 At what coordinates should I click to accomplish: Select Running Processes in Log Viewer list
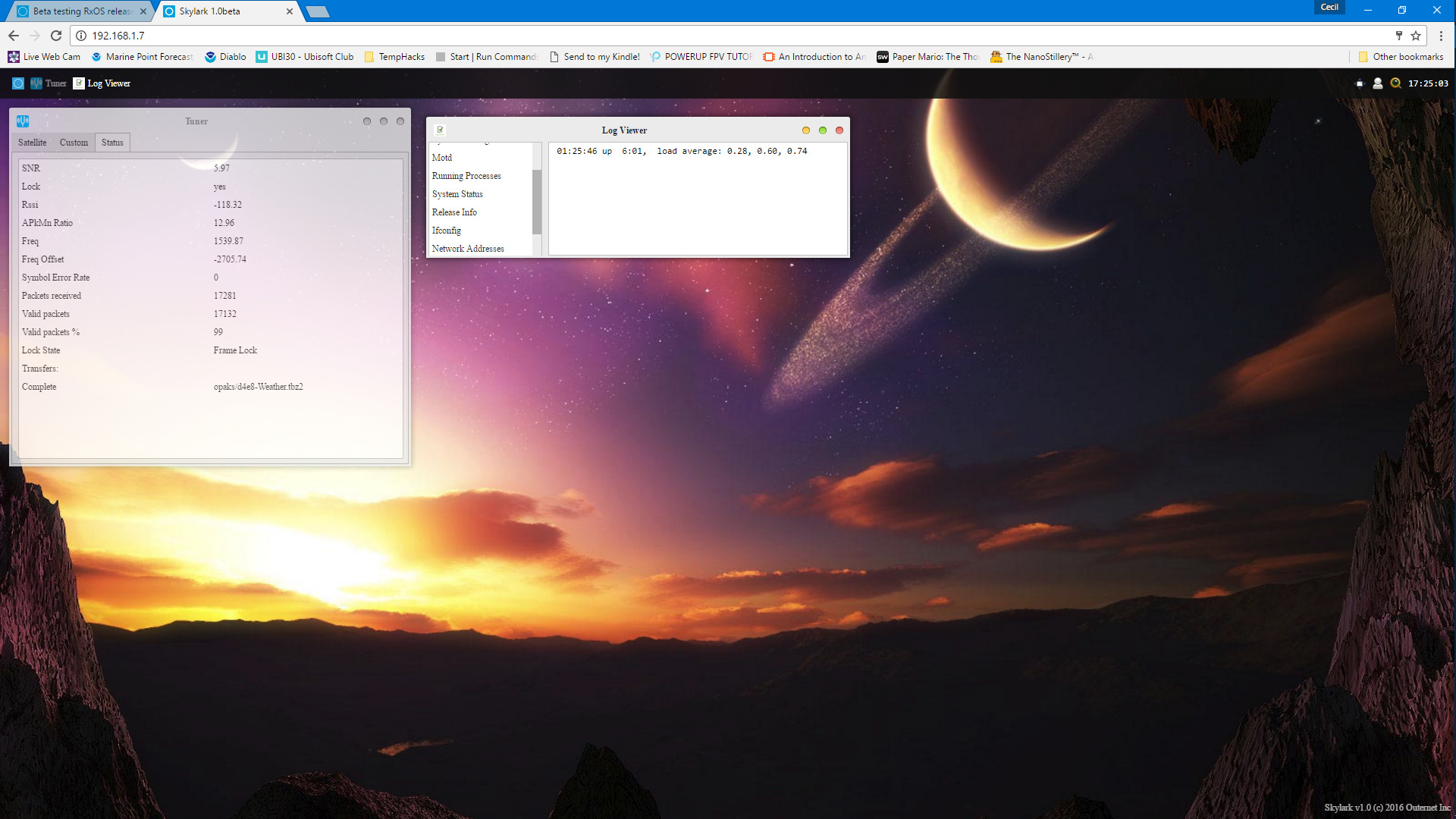click(466, 176)
